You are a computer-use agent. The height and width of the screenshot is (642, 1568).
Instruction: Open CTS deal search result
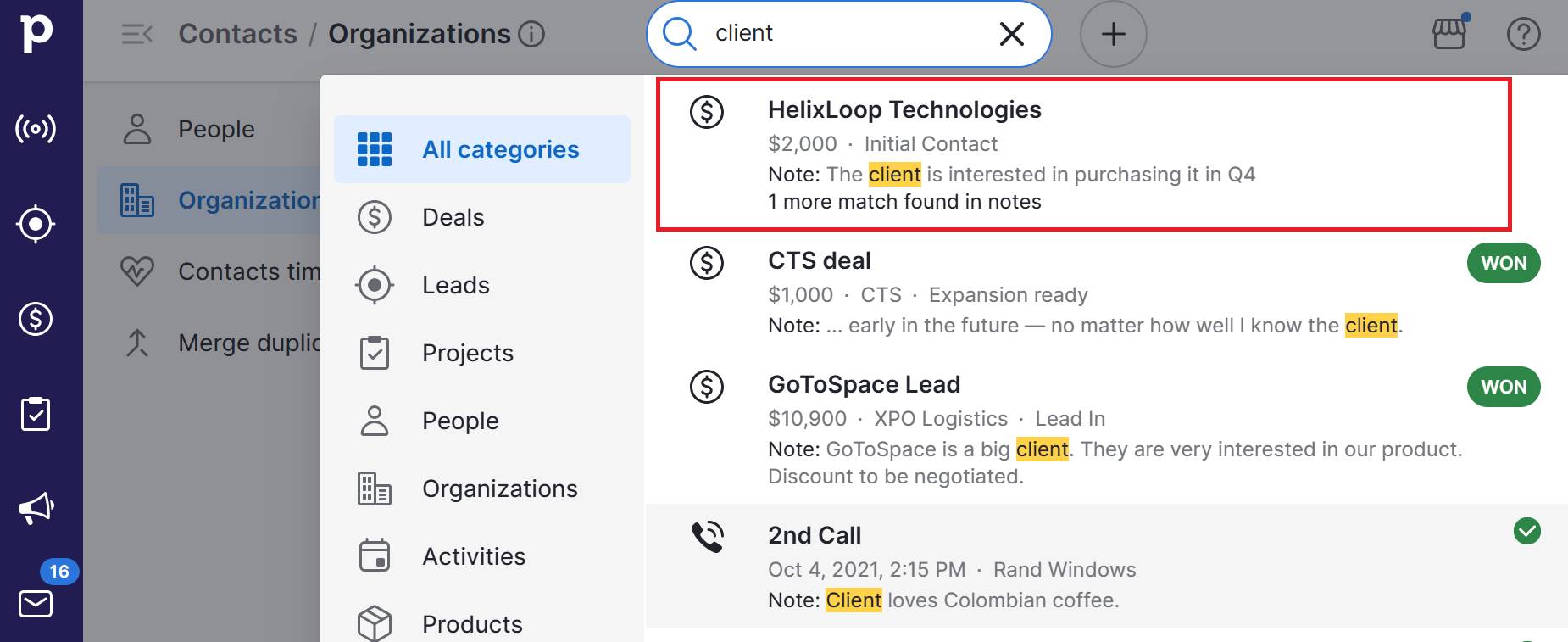pyautogui.click(x=1106, y=293)
